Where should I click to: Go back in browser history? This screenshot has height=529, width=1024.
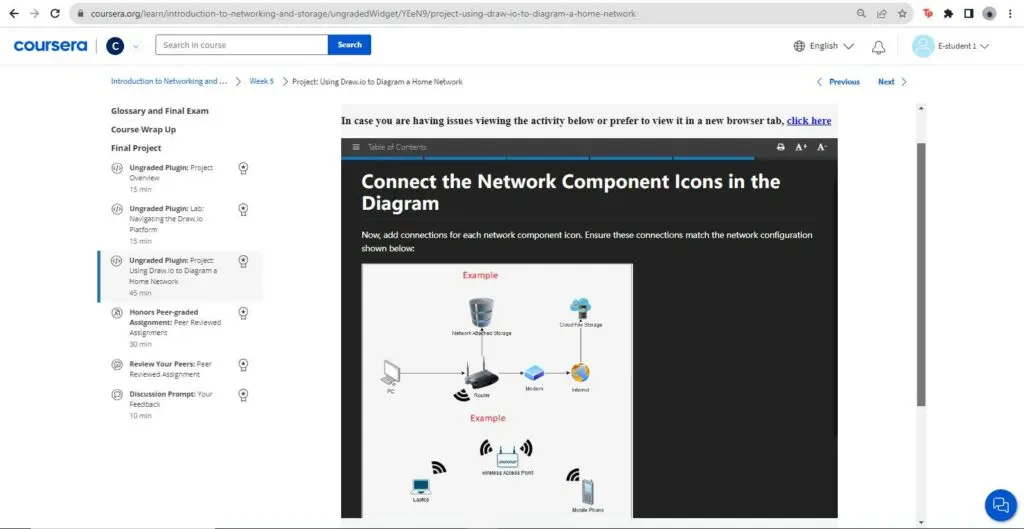tap(14, 13)
